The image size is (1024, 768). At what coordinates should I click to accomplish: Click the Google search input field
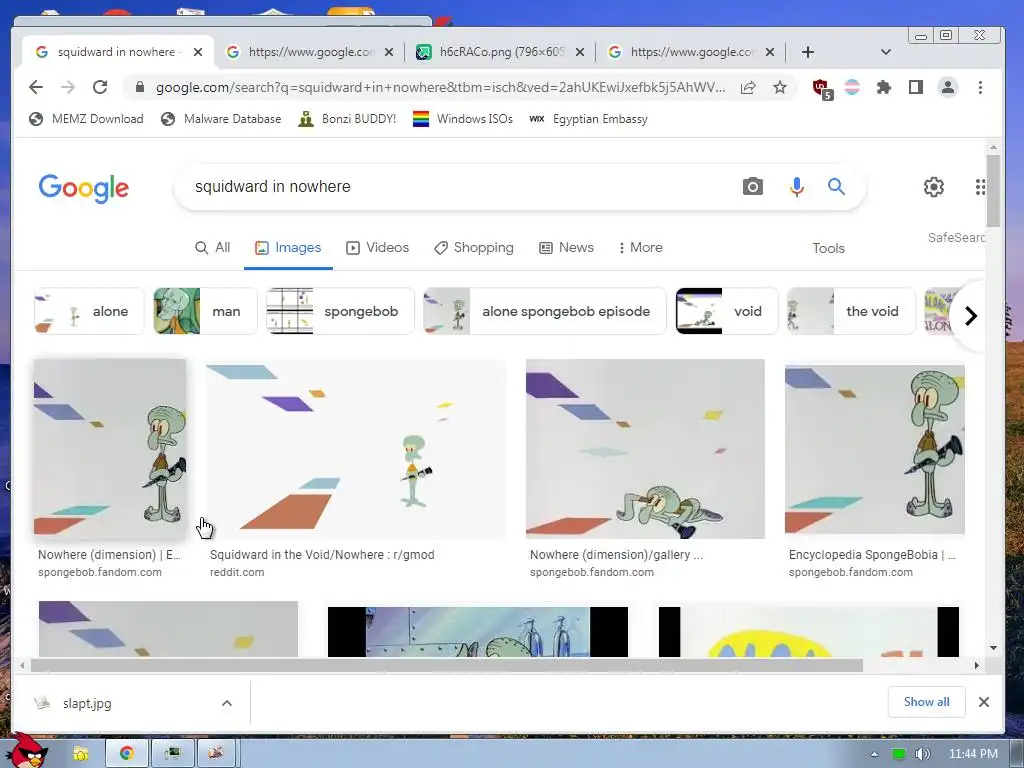point(457,187)
